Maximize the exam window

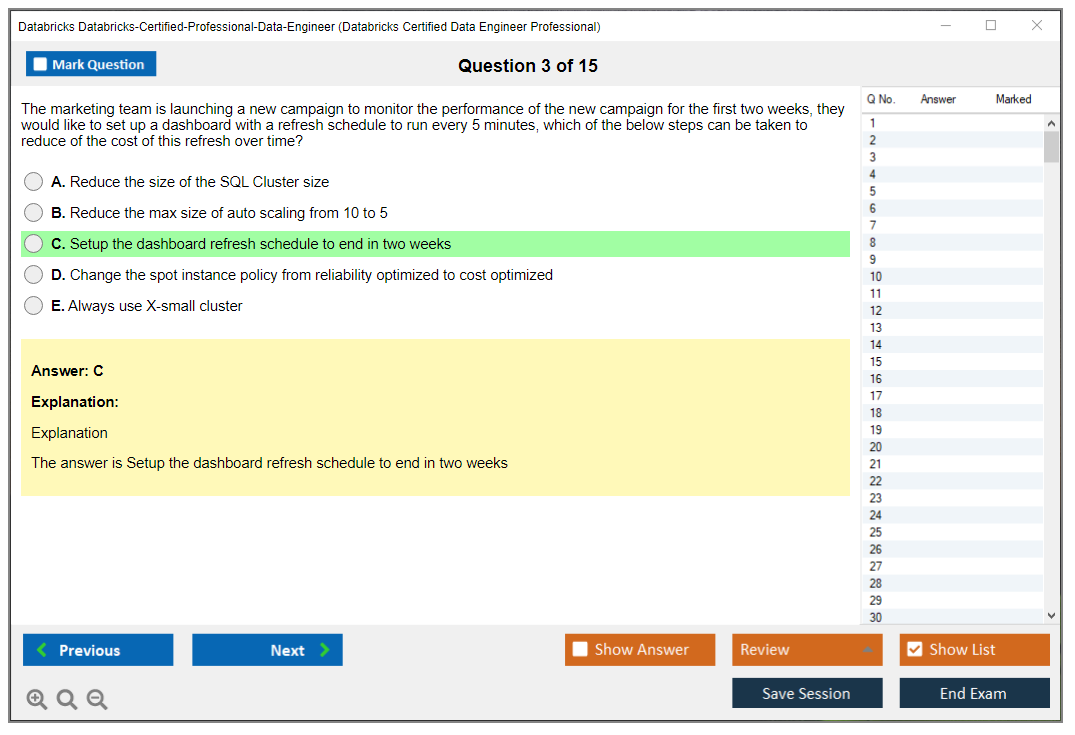coord(991,26)
